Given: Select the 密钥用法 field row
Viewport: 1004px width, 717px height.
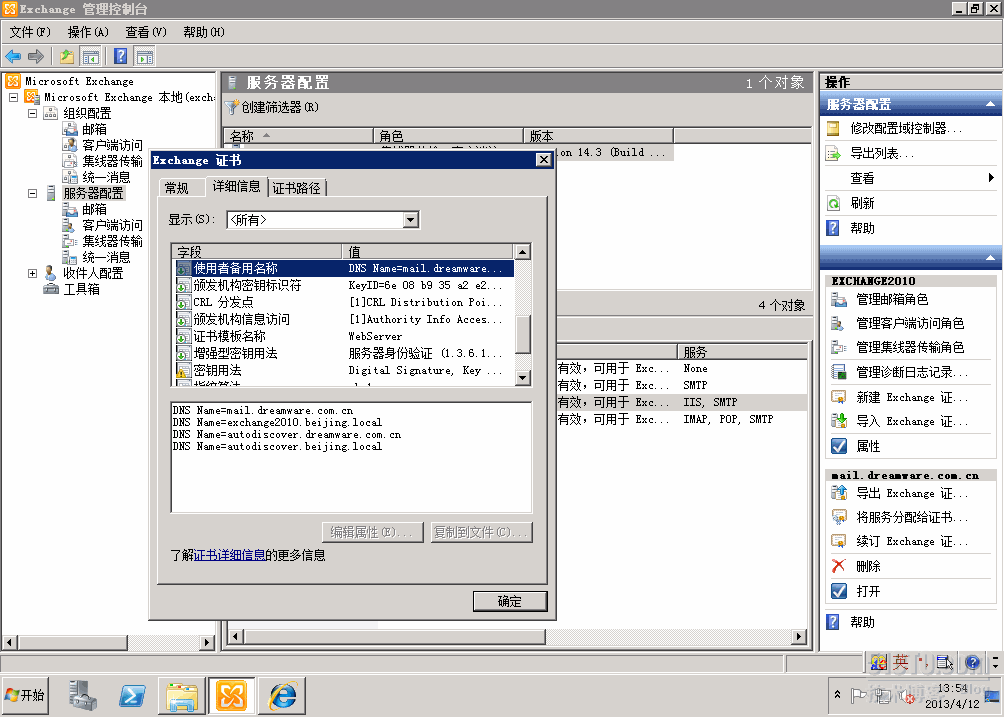Looking at the screenshot, I should click(x=344, y=370).
